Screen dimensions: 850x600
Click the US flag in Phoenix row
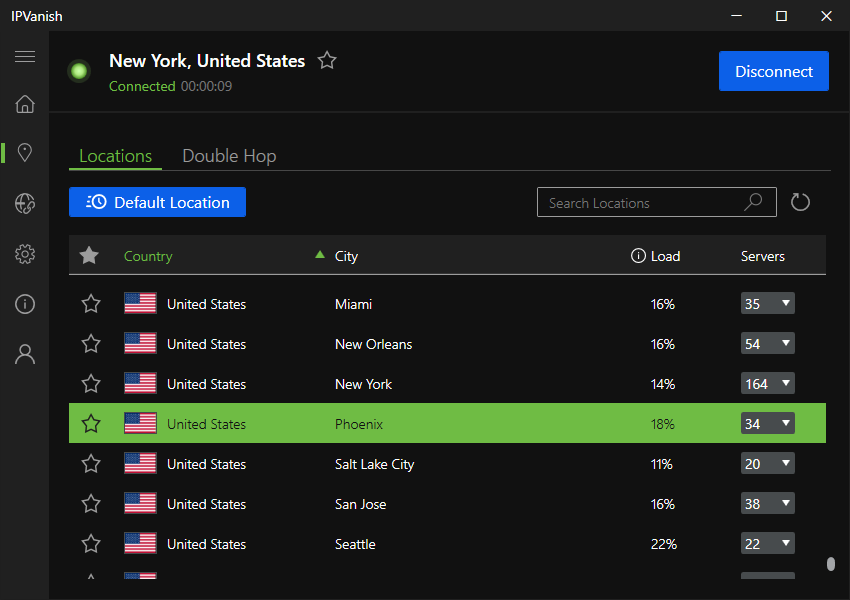pyautogui.click(x=140, y=423)
